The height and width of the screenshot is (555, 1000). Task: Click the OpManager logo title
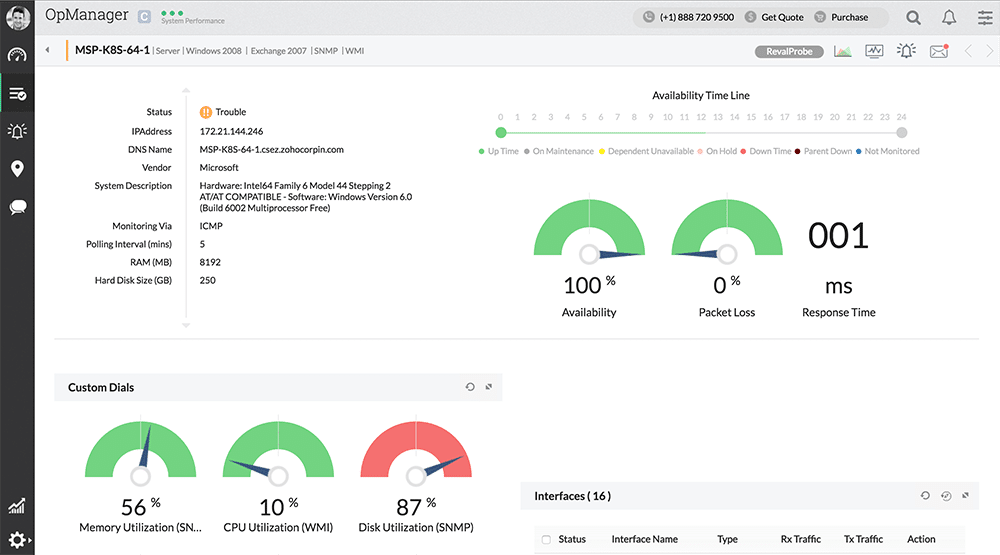click(x=87, y=15)
